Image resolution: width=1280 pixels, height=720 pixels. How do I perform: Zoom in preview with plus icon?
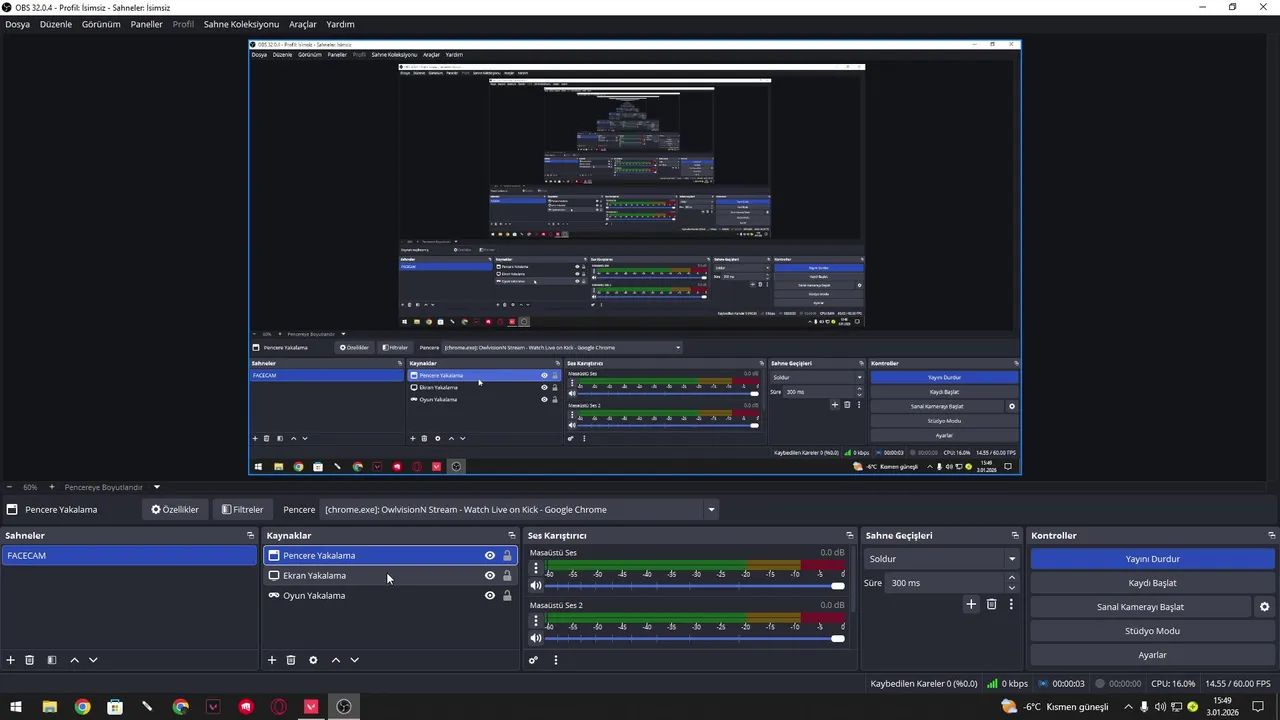click(x=52, y=487)
